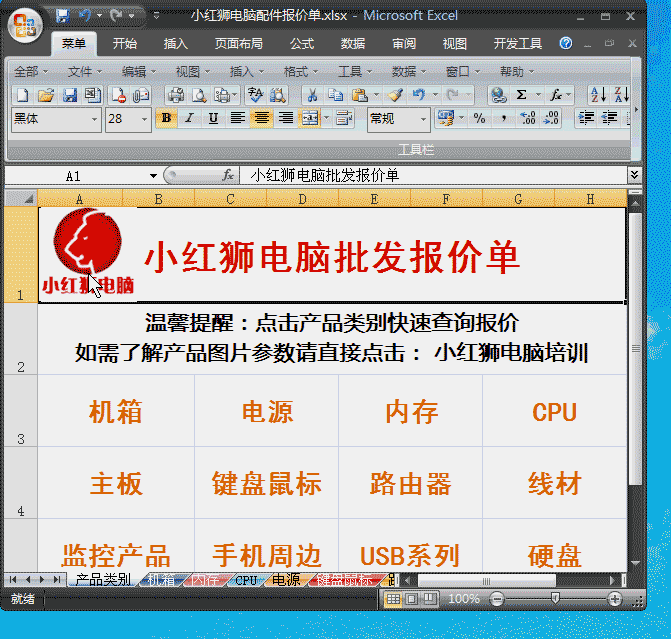Click the 内存 category link cell
This screenshot has width=671, height=639.
click(x=411, y=412)
